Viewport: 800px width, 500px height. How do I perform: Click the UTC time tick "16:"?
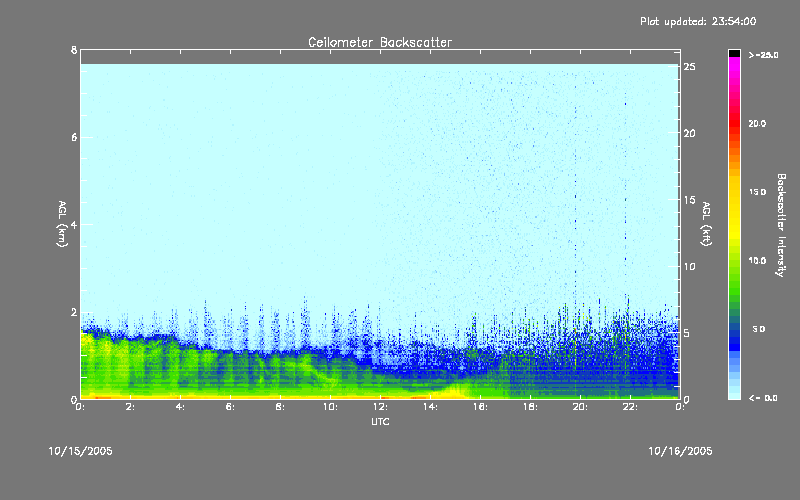[480, 407]
